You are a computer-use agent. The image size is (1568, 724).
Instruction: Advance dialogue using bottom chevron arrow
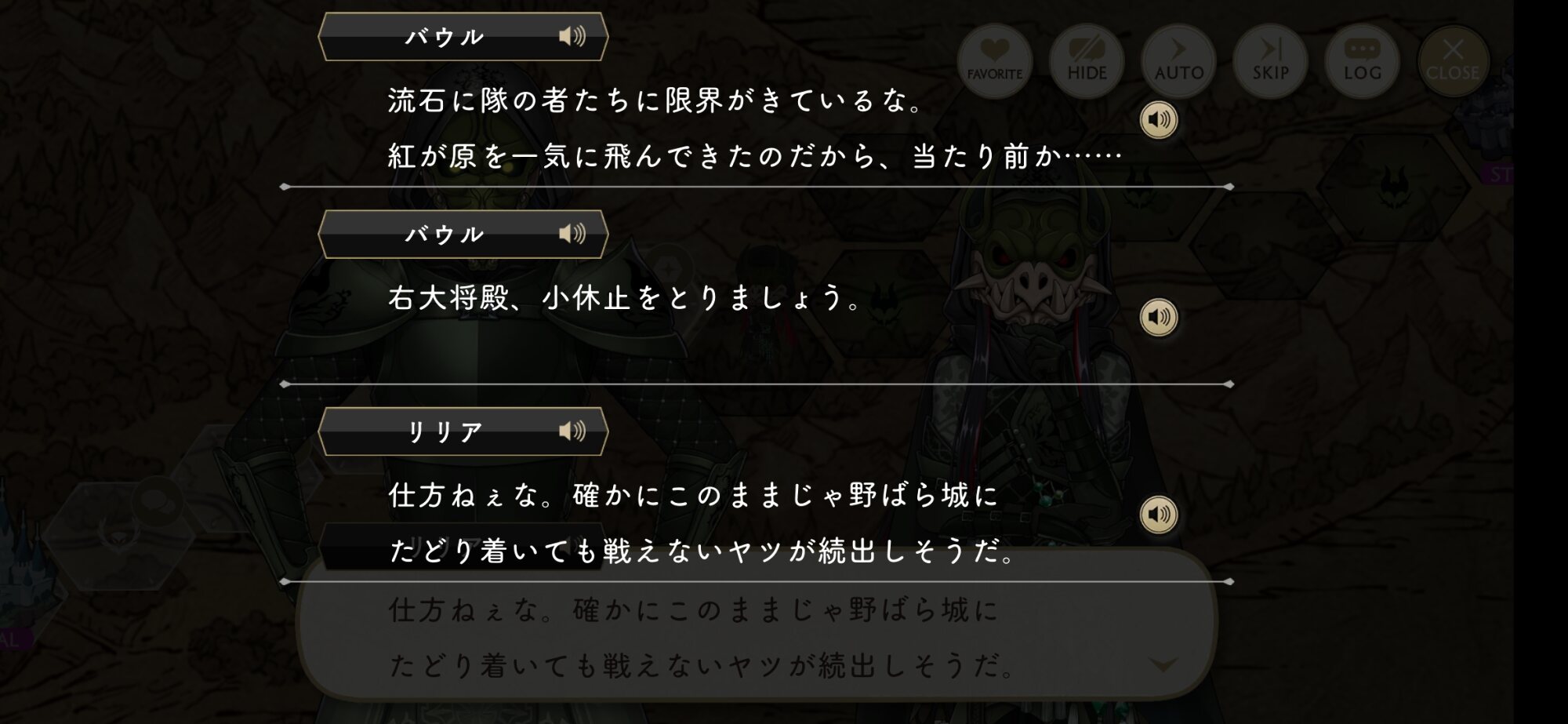pyautogui.click(x=1163, y=665)
